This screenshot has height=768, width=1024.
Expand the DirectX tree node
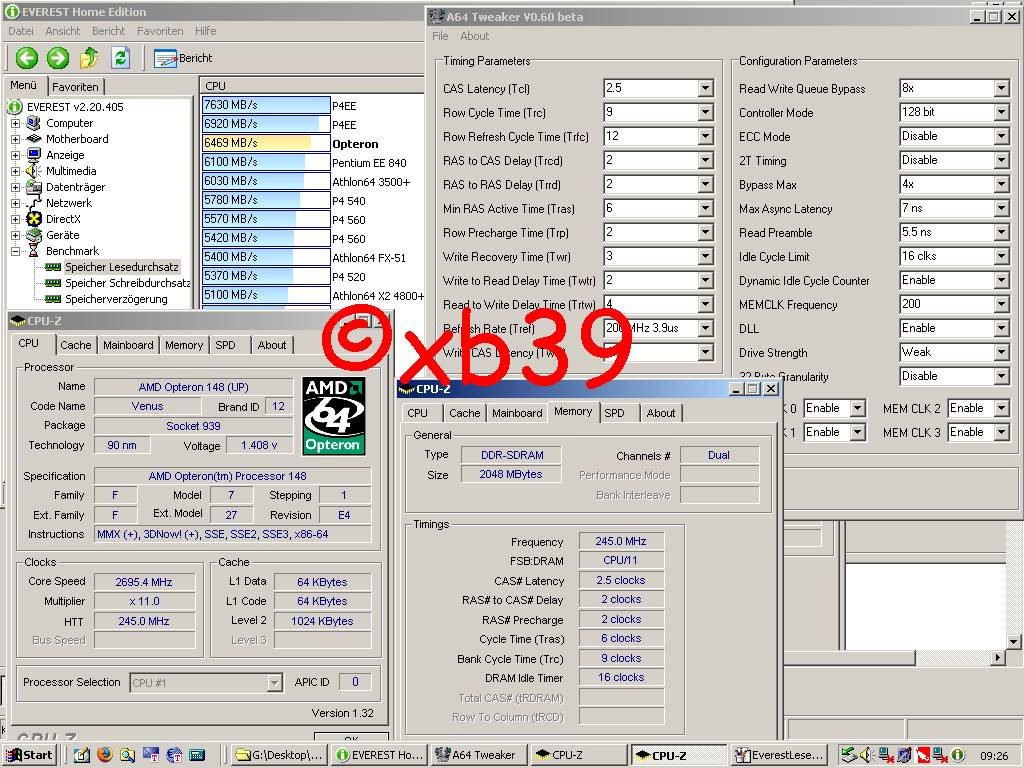16,219
